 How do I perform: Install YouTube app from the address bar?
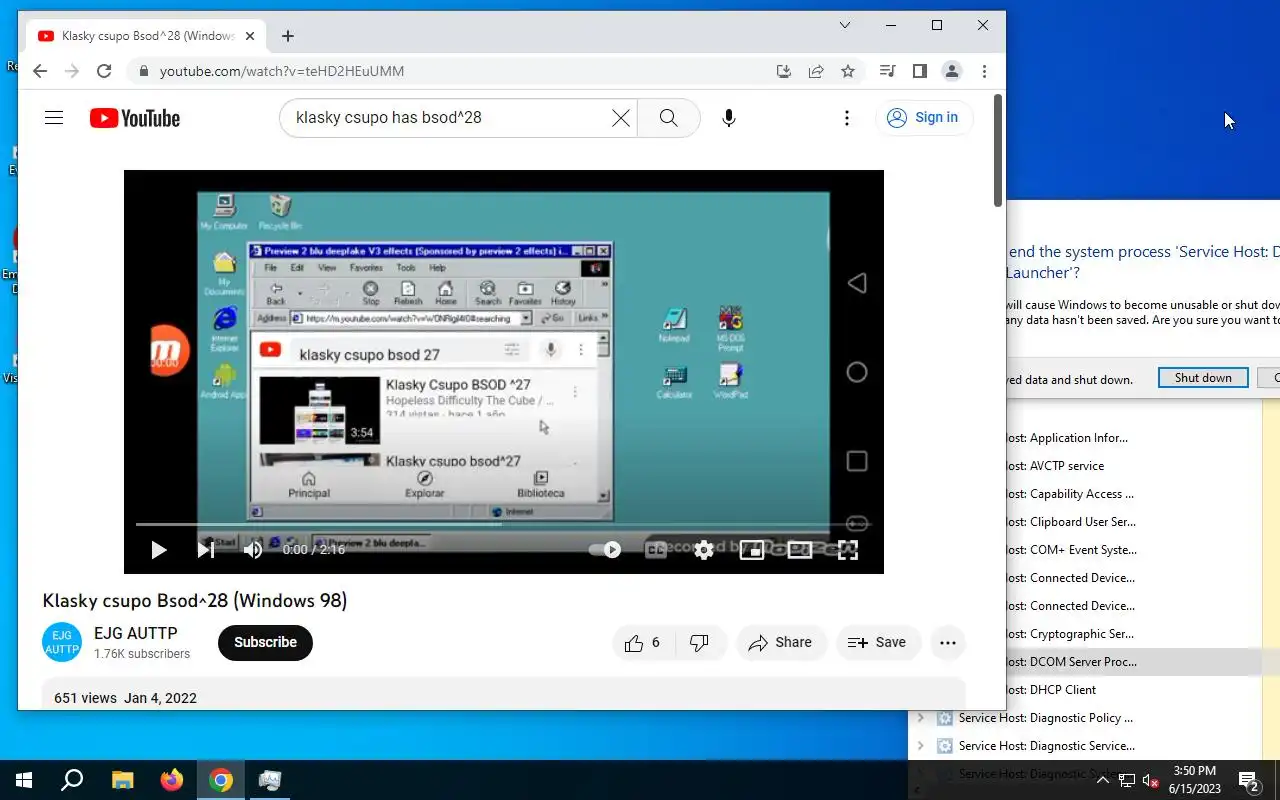click(x=784, y=71)
